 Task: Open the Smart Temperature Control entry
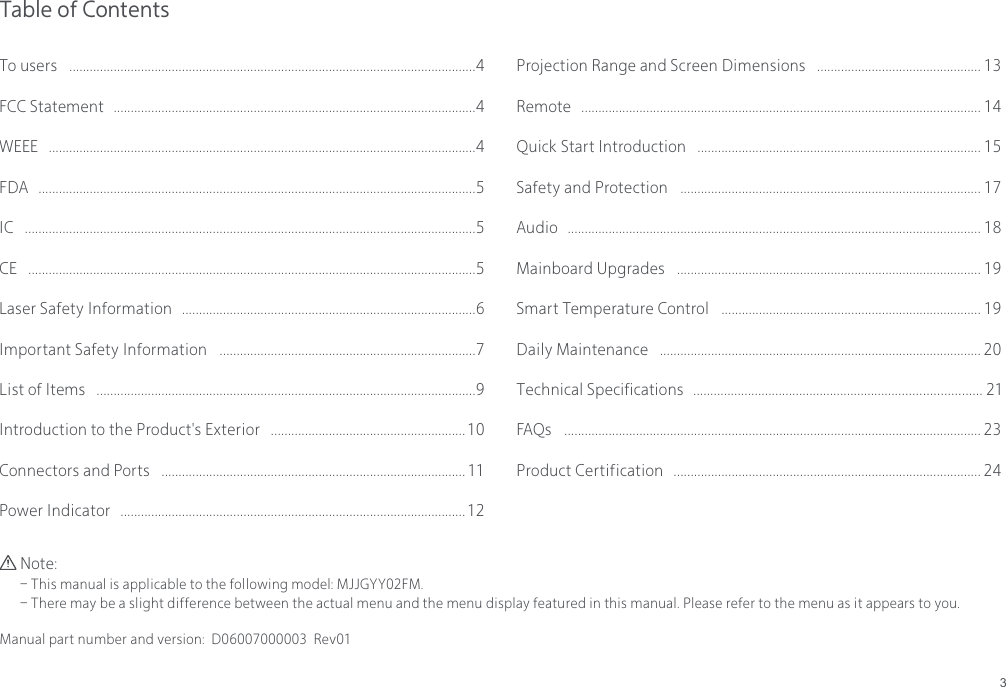[x=613, y=308]
